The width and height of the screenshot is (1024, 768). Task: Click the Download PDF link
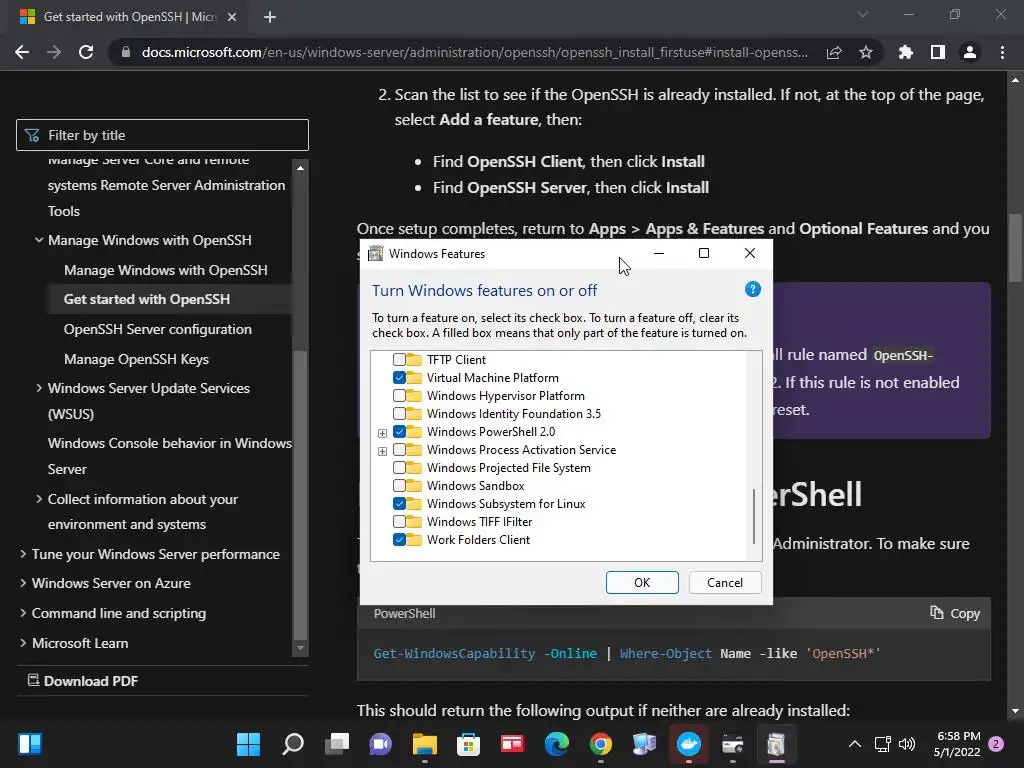point(82,680)
